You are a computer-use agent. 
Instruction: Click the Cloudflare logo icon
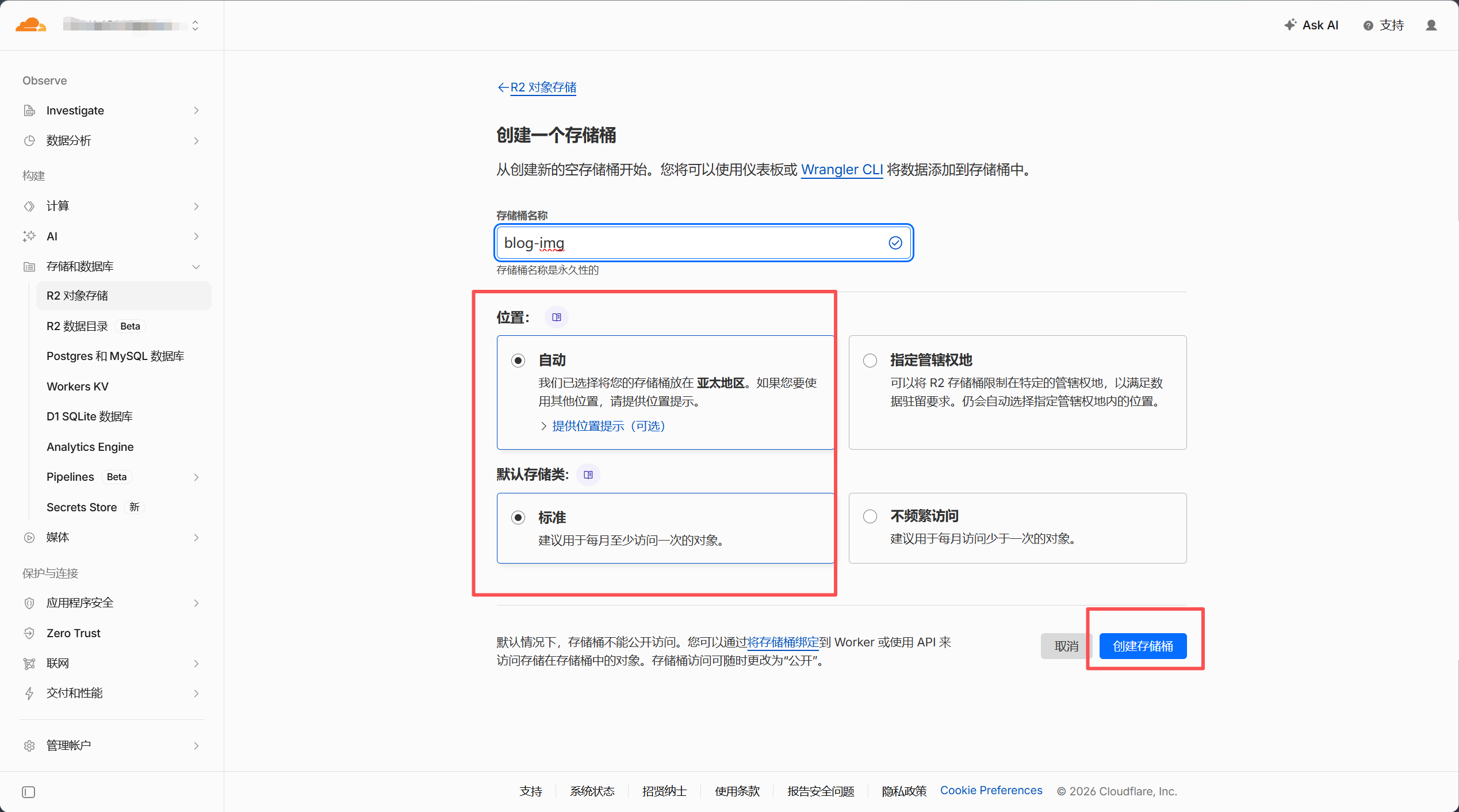pos(30,25)
